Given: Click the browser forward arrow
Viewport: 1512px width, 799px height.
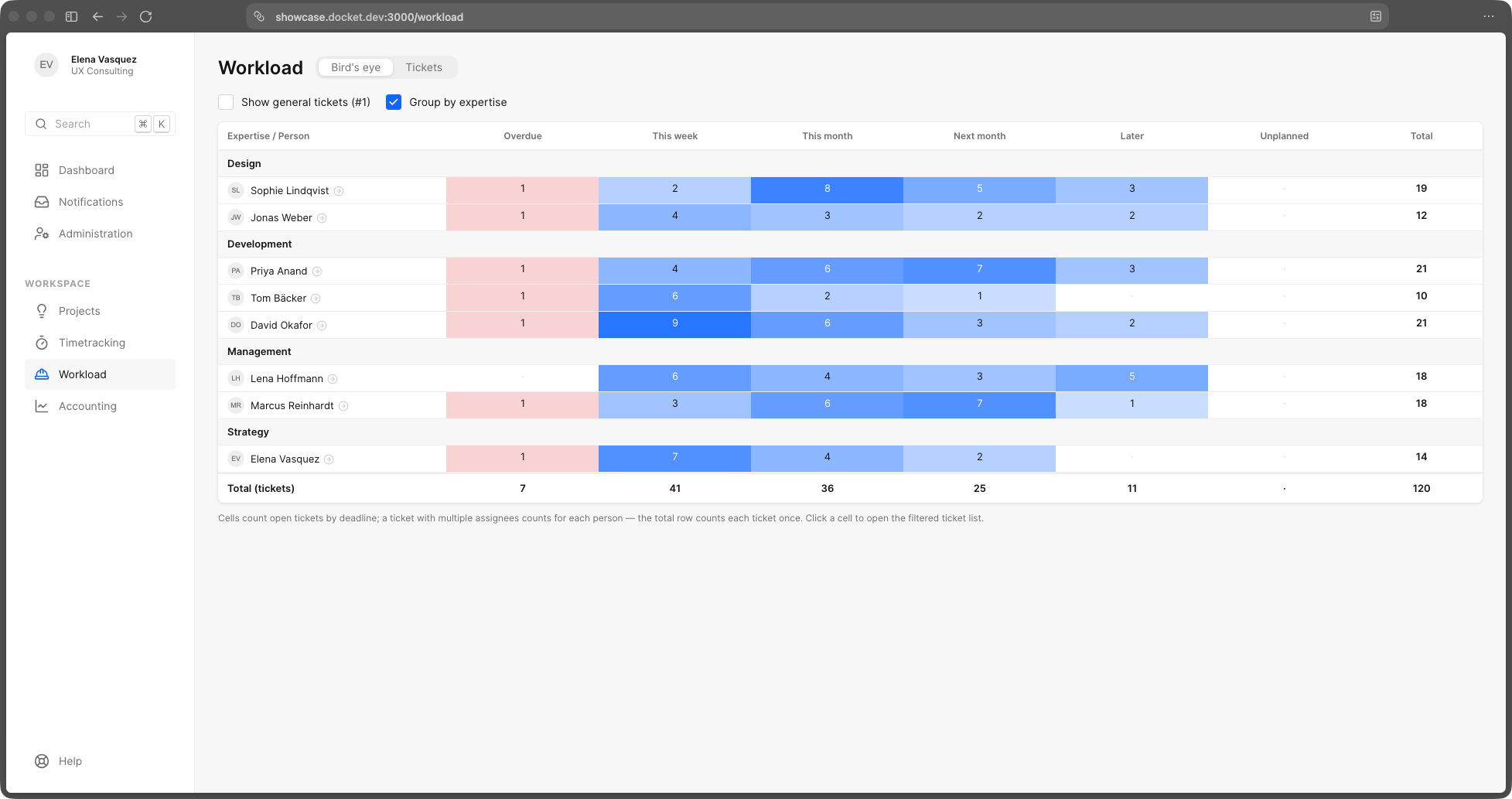Looking at the screenshot, I should tap(121, 16).
